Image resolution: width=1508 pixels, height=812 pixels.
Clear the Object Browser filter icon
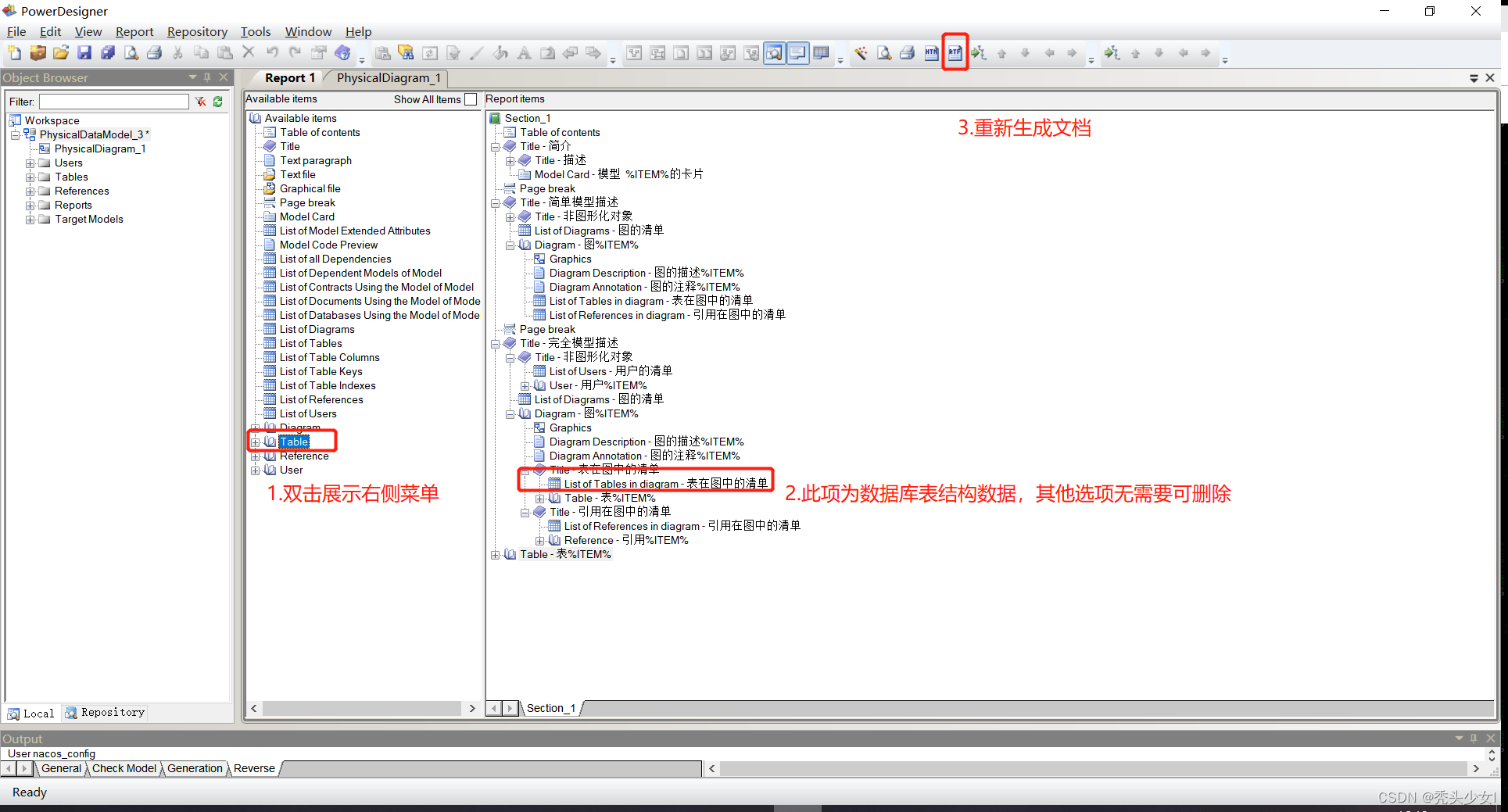coord(201,102)
